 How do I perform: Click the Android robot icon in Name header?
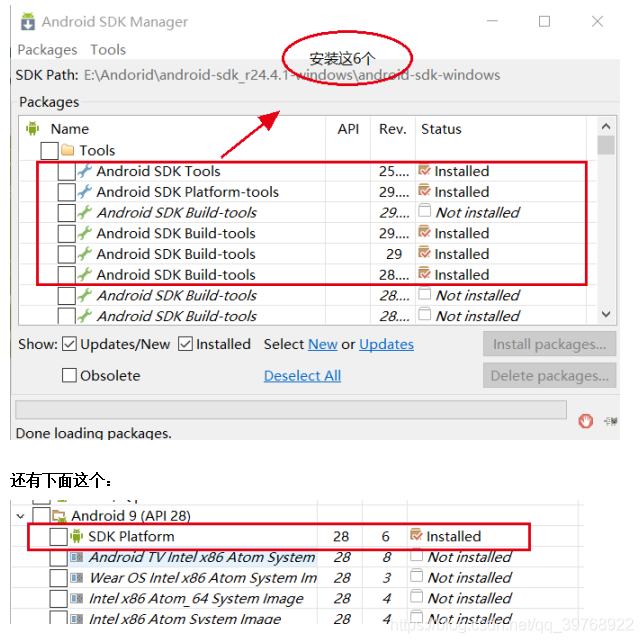pos(32,129)
